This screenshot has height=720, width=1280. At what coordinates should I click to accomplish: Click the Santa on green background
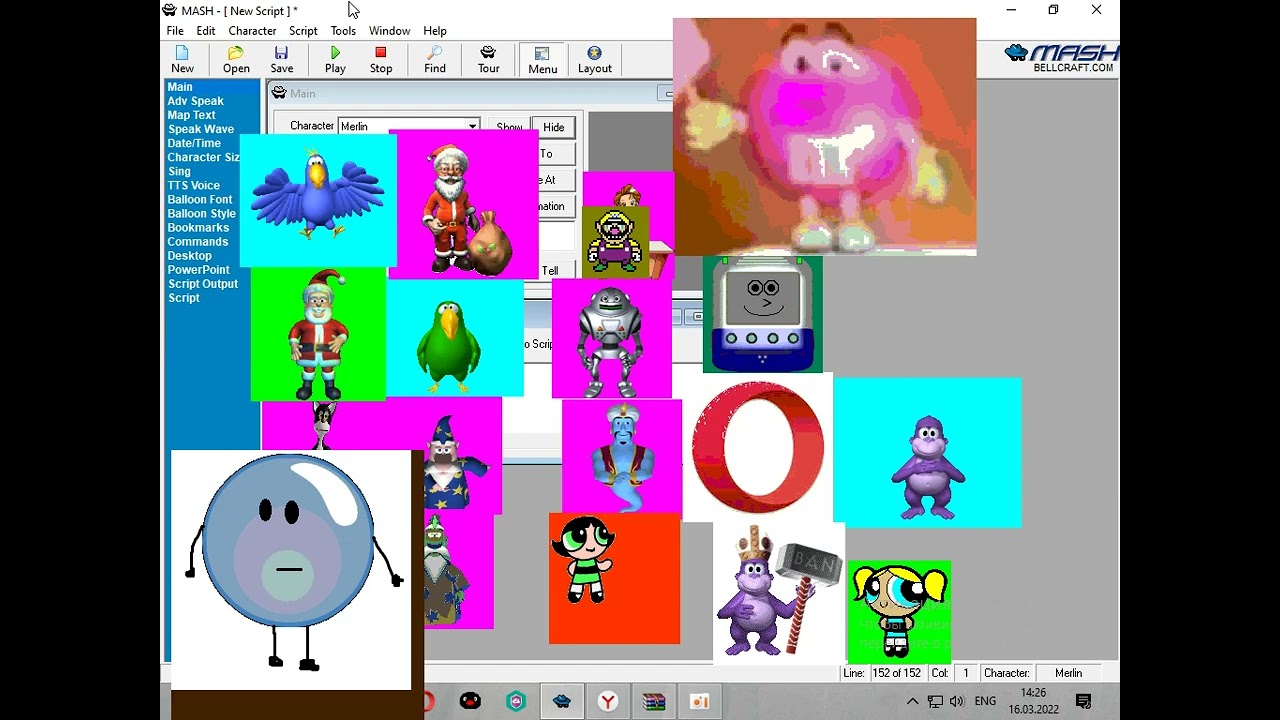[318, 334]
